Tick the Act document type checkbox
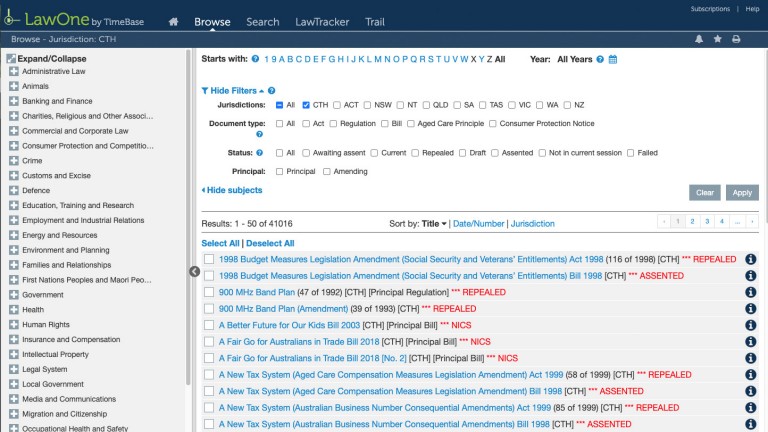This screenshot has height=432, width=768. pyautogui.click(x=306, y=123)
